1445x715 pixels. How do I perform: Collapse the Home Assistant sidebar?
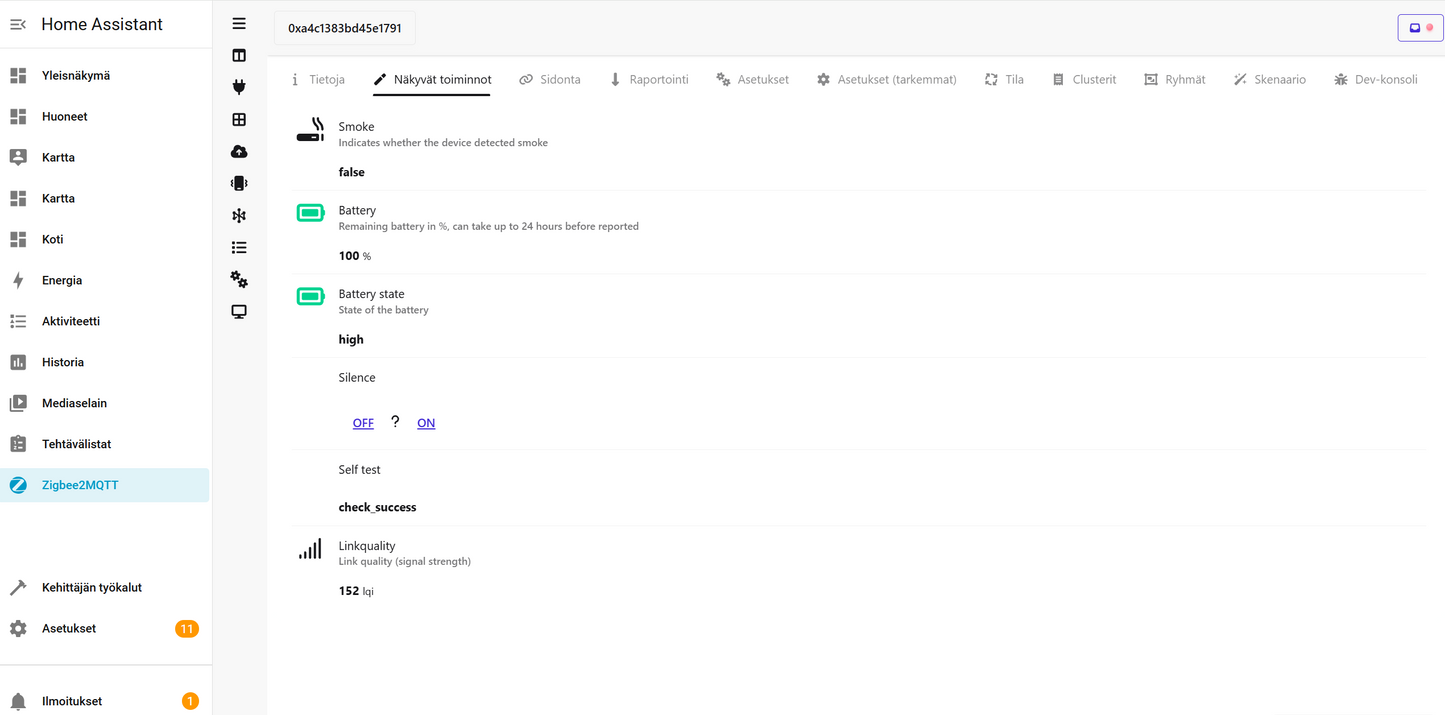coord(18,24)
